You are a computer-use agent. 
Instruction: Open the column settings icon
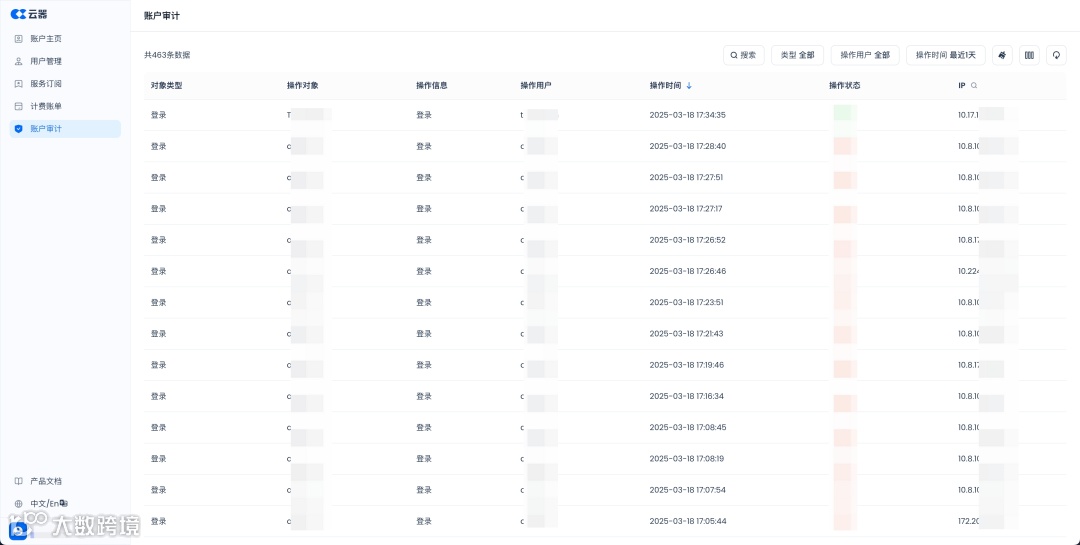[1029, 55]
